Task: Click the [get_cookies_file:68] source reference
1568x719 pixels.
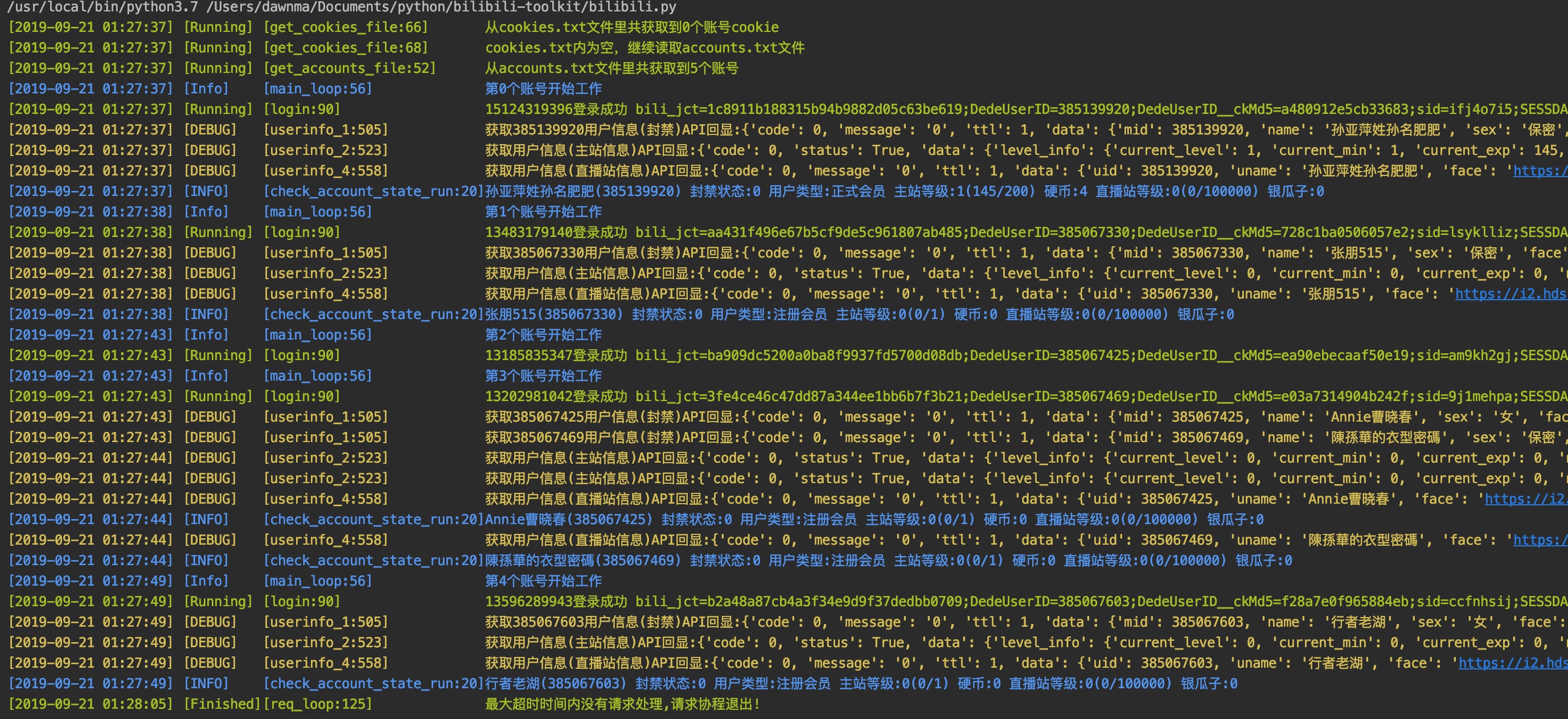Action: pyautogui.click(x=346, y=48)
